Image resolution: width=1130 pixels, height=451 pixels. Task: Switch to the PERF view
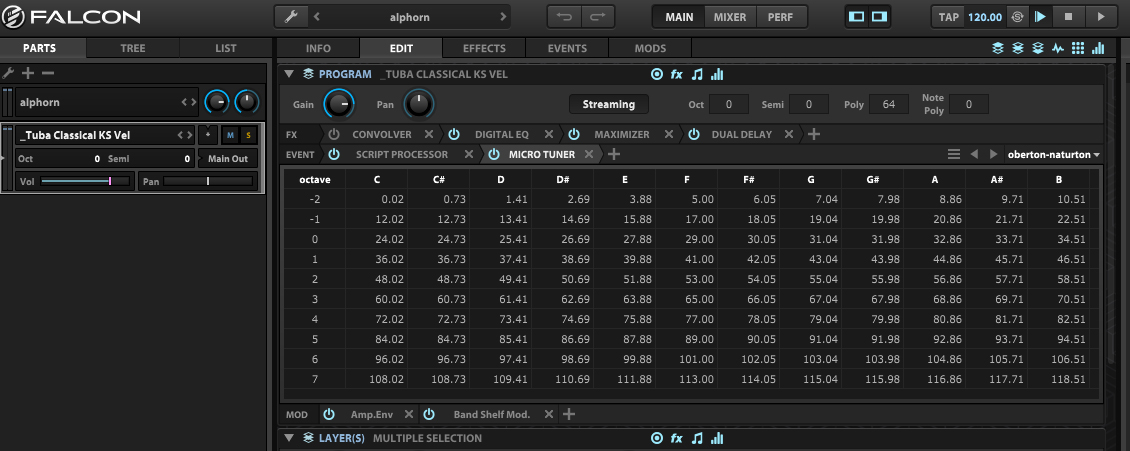pyautogui.click(x=778, y=17)
